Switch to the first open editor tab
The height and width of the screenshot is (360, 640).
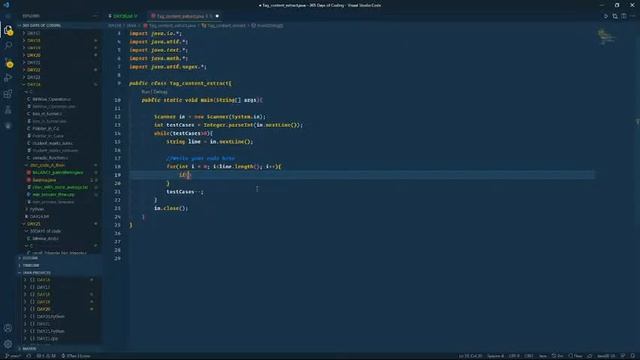point(123,16)
